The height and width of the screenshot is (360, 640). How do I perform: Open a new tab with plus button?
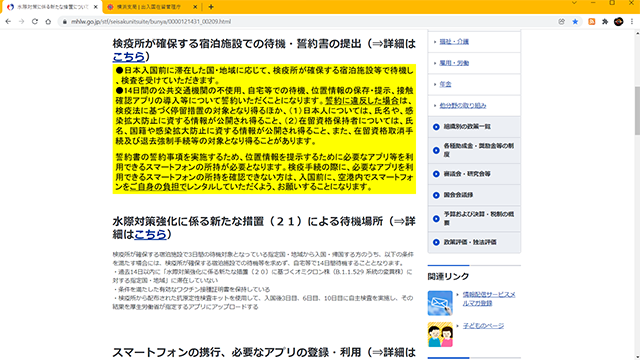pyautogui.click(x=211, y=7)
